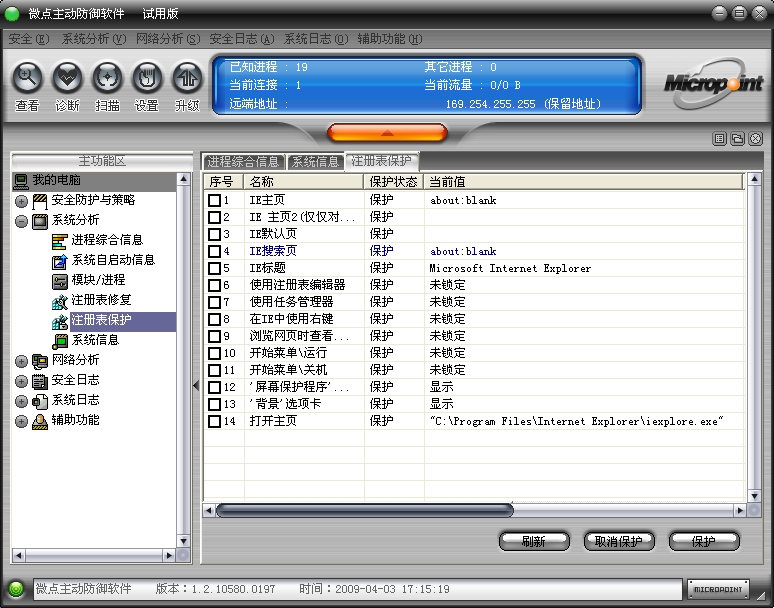This screenshot has height=608, width=774.
Task: Expand the 安全日志 tree node
Action: pos(21,381)
